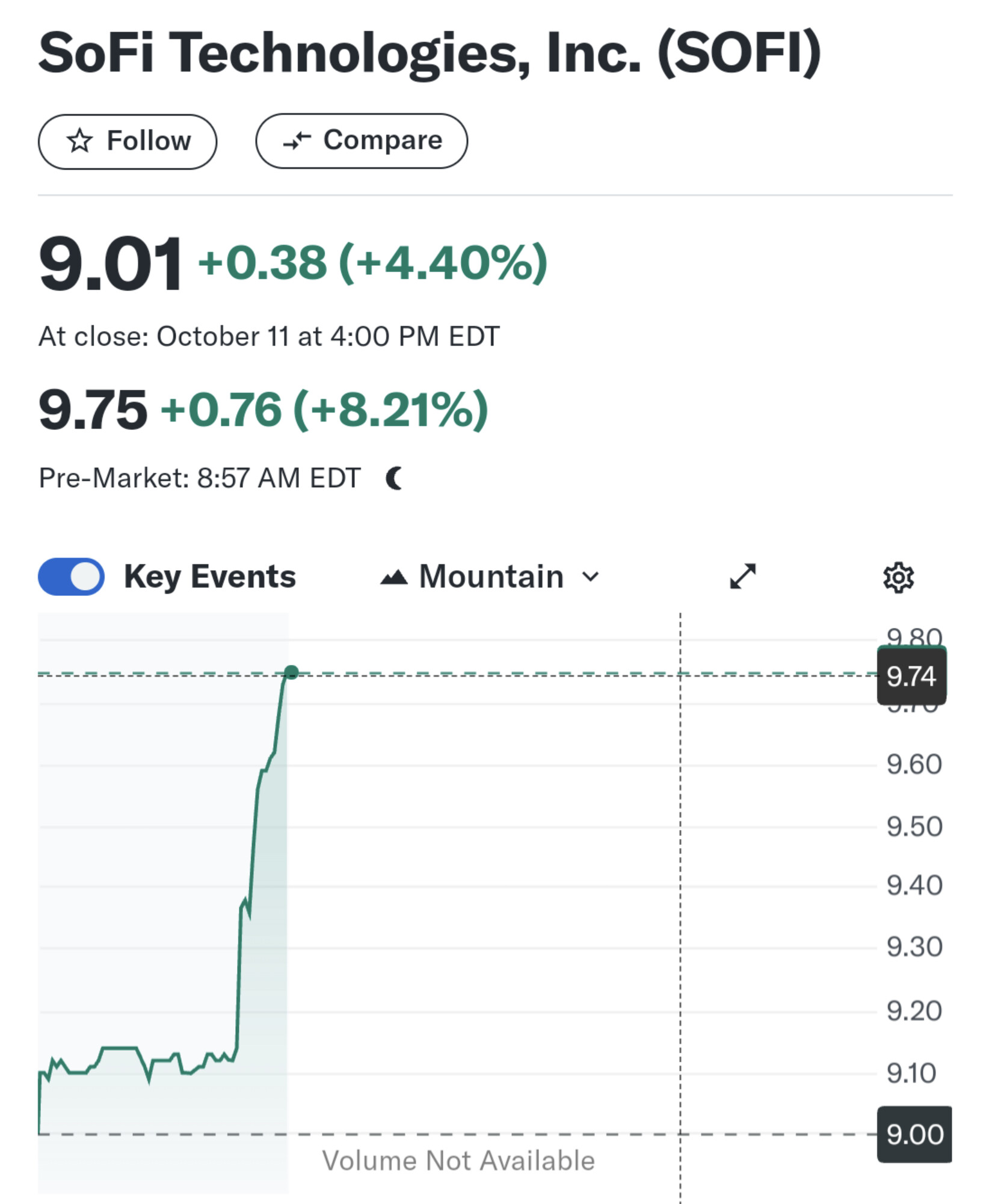
Task: Click the green price dot on the chart
Action: 291,672
